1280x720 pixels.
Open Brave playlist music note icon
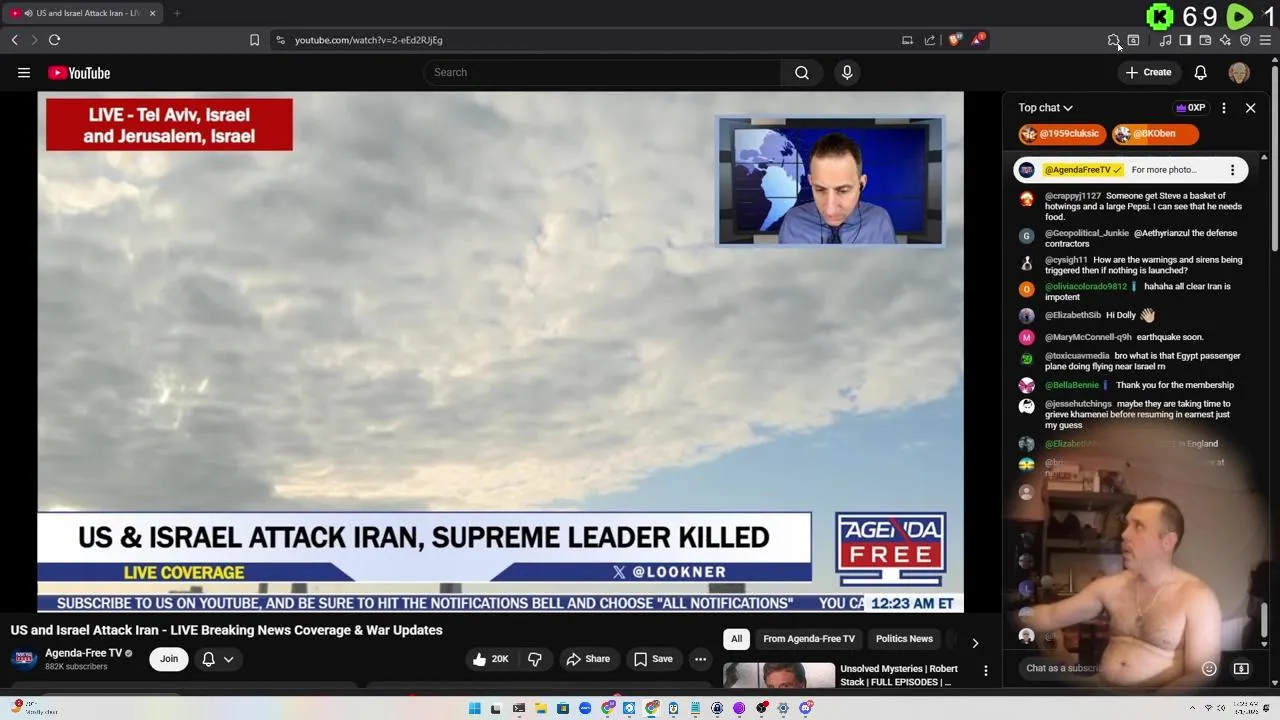[1165, 40]
